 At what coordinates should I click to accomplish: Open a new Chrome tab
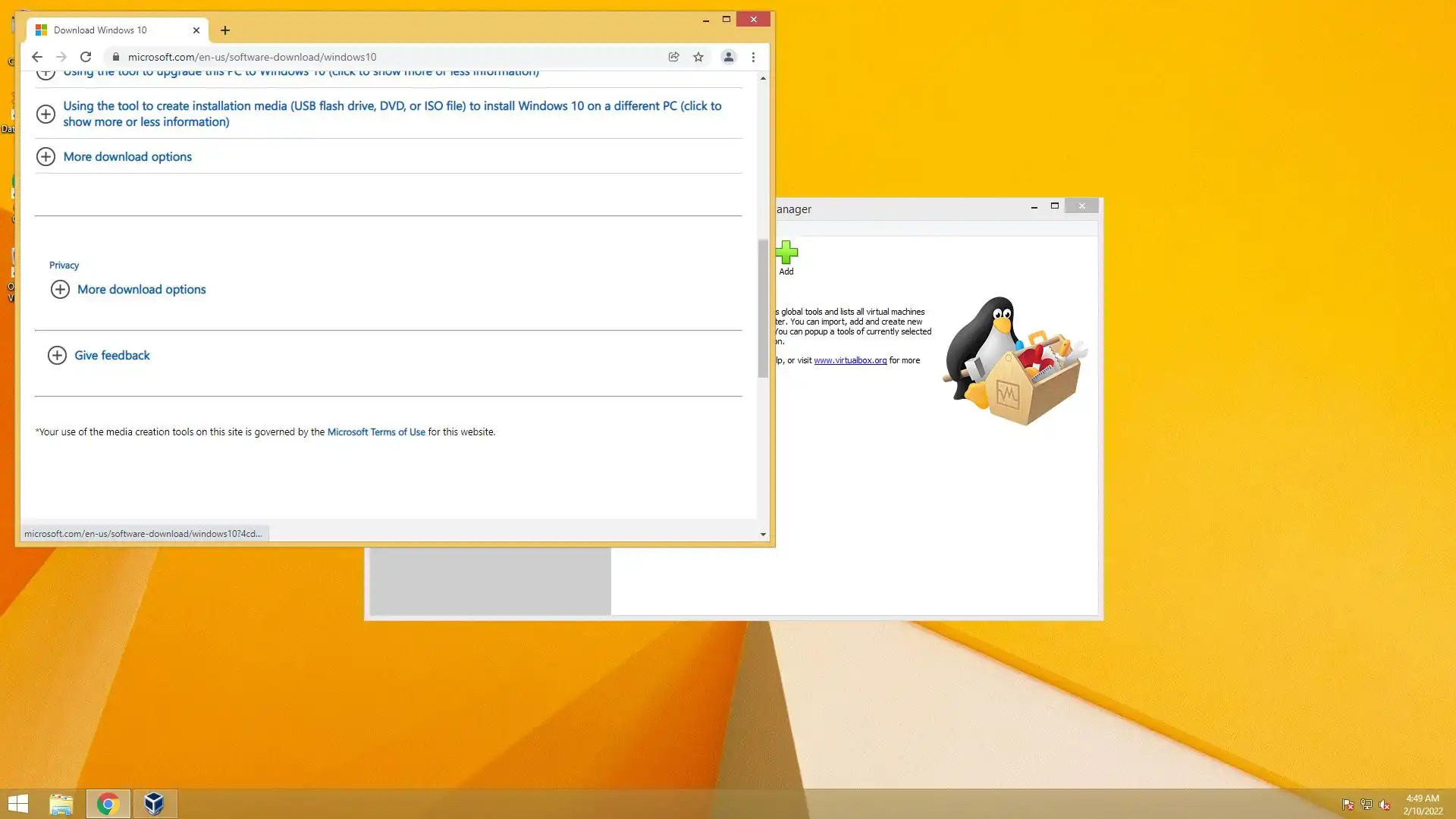pyautogui.click(x=224, y=30)
